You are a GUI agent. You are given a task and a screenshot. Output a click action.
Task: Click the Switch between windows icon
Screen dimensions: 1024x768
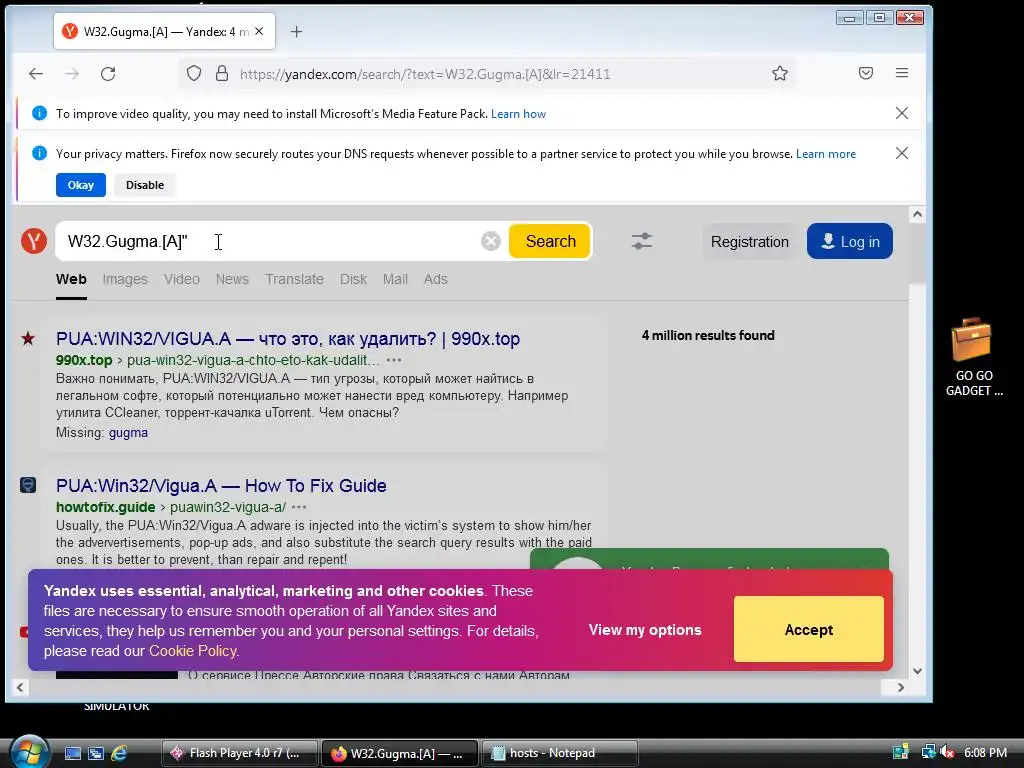coord(96,753)
